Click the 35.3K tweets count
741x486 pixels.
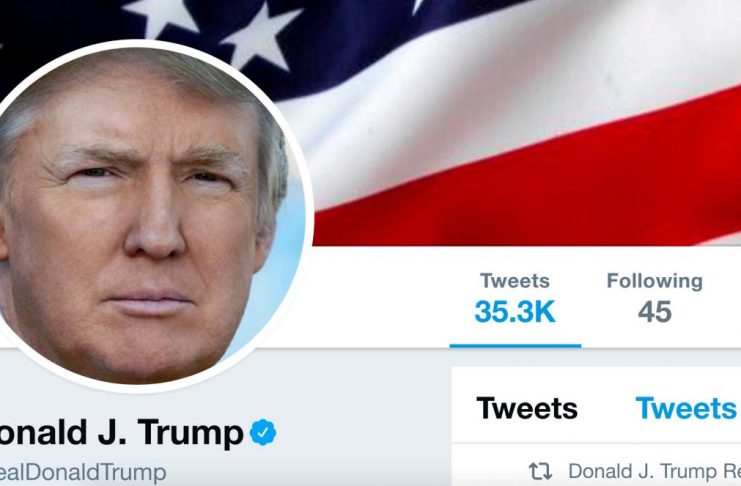pos(515,312)
